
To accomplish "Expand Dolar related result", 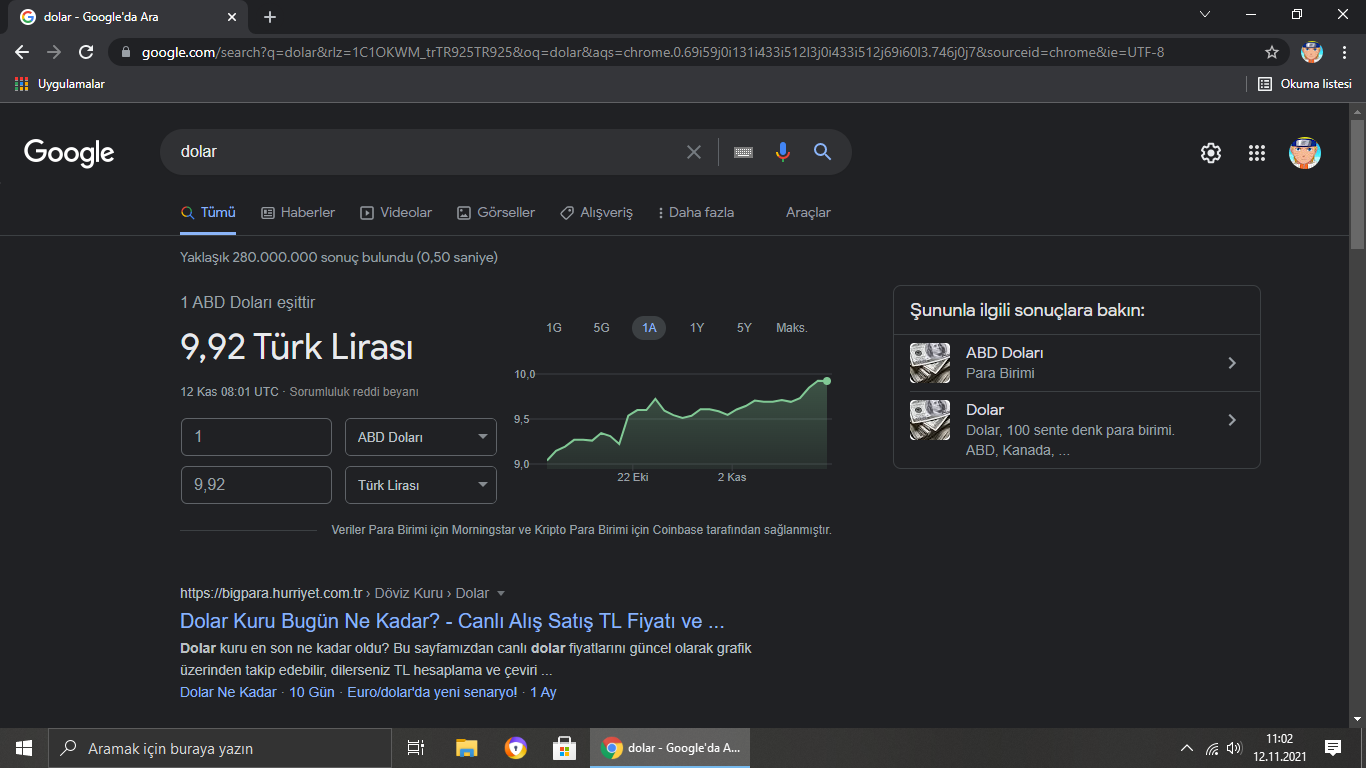I will pyautogui.click(x=1077, y=430).
